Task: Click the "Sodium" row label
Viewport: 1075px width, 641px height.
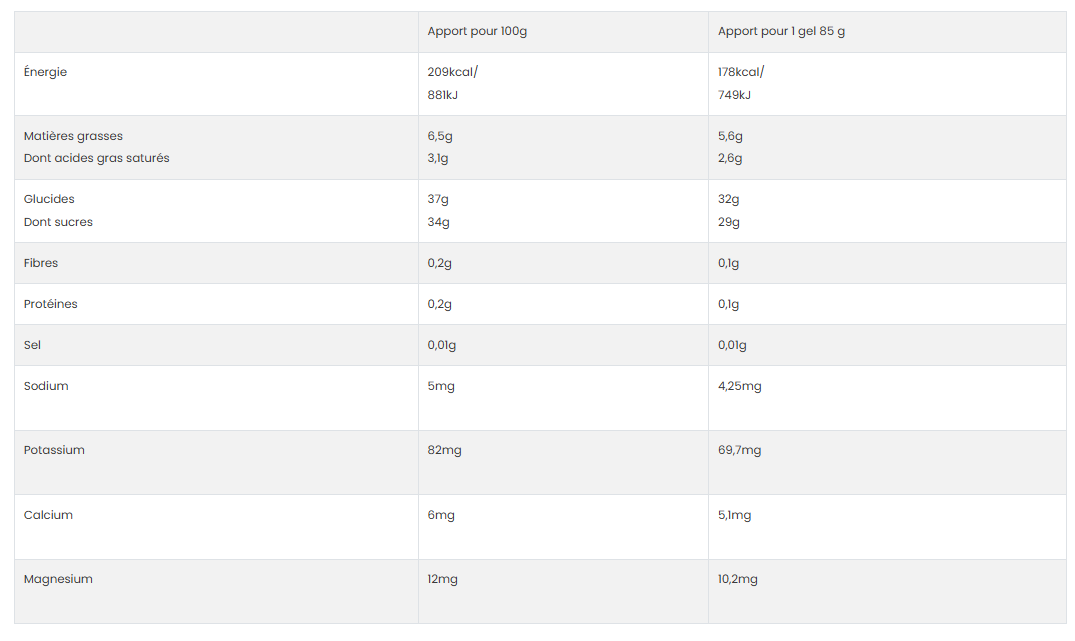Action: tap(46, 386)
